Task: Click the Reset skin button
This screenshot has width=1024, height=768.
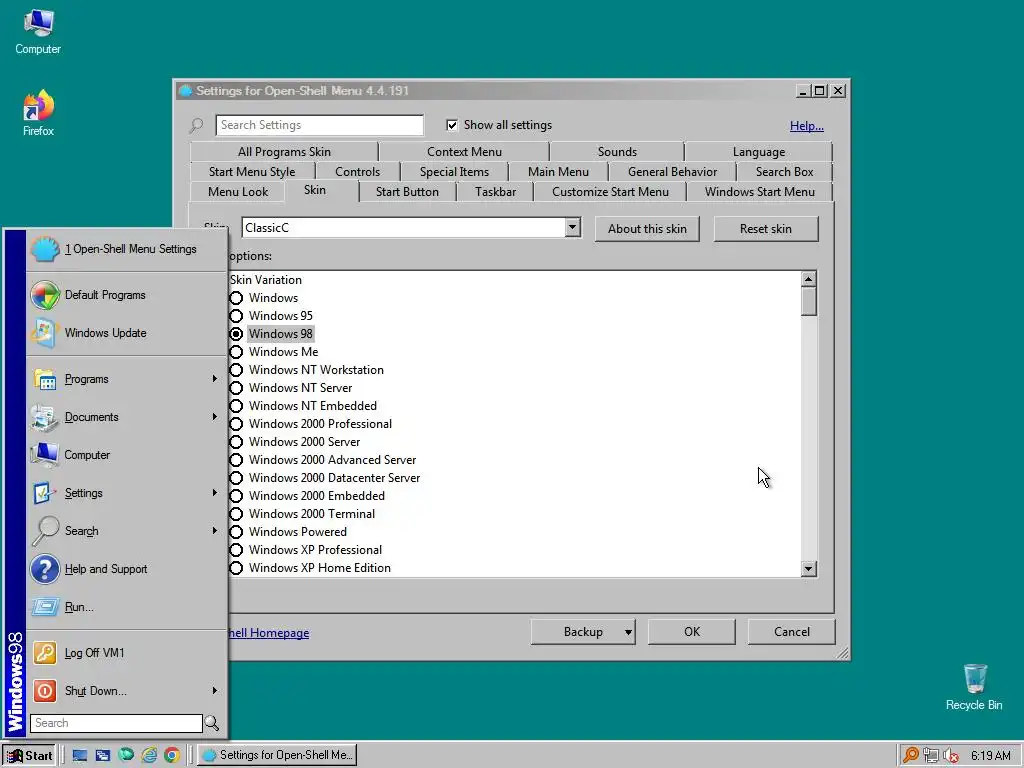Action: click(x=765, y=229)
